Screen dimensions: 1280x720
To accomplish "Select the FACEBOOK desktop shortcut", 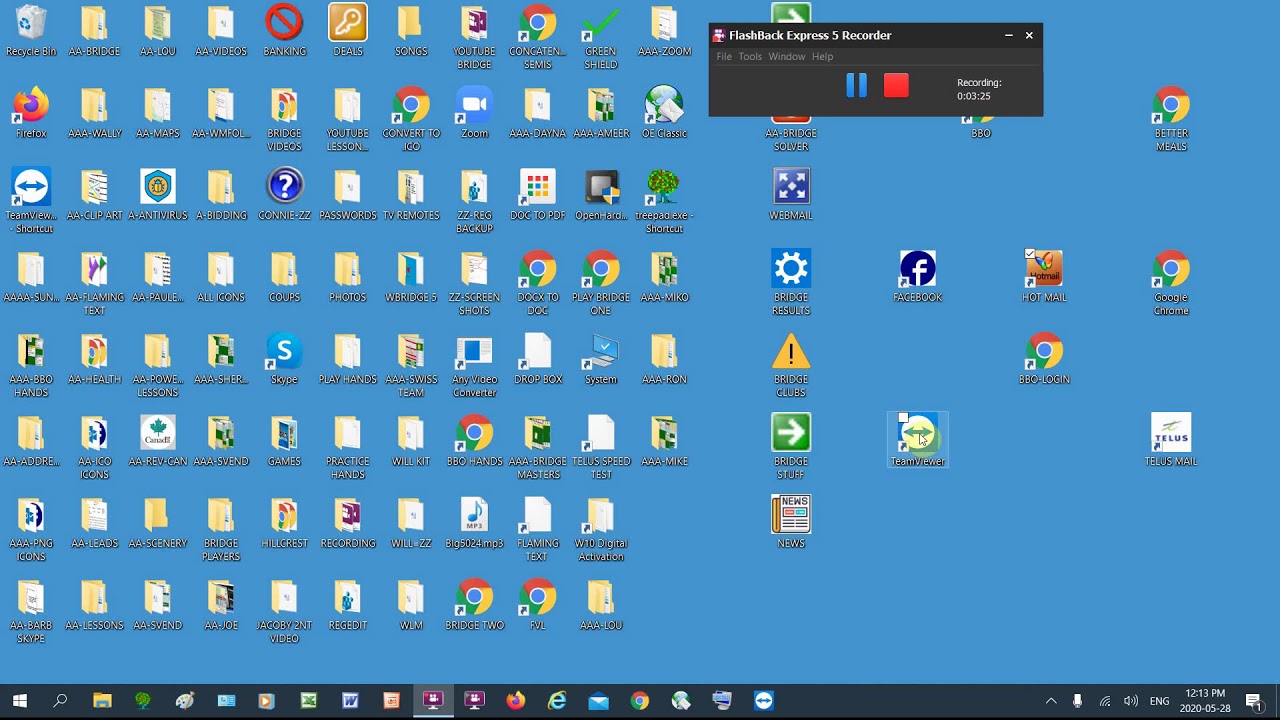I will (917, 277).
